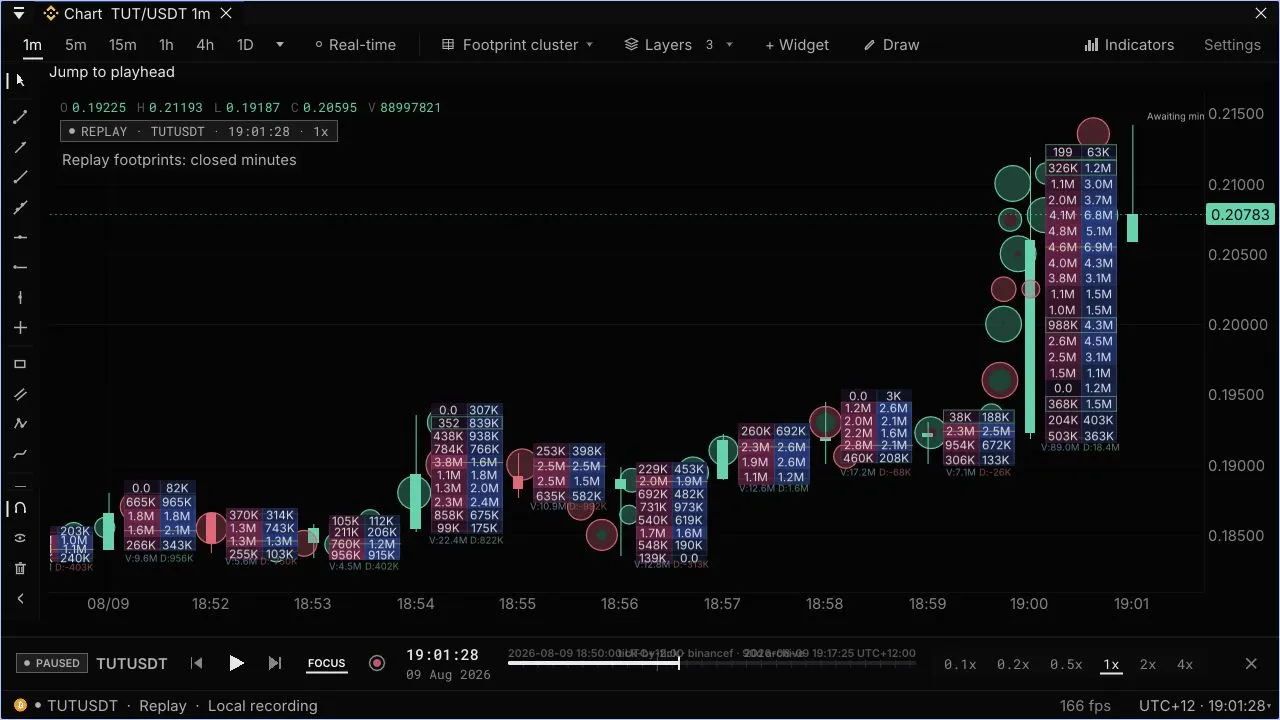The image size is (1280, 720).
Task: Open the Draw tools
Action: [891, 45]
